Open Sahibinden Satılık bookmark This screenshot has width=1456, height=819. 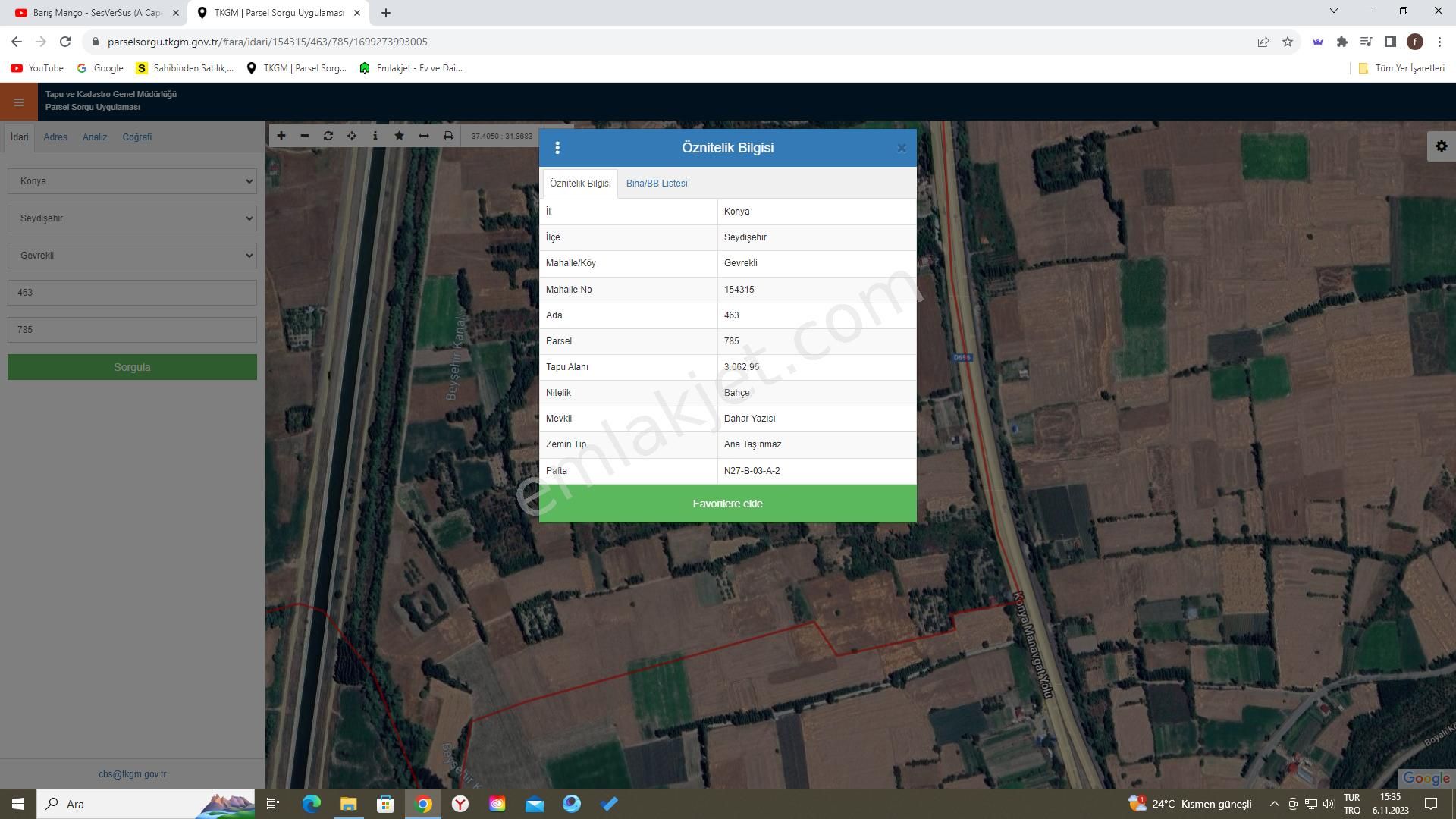tap(185, 68)
